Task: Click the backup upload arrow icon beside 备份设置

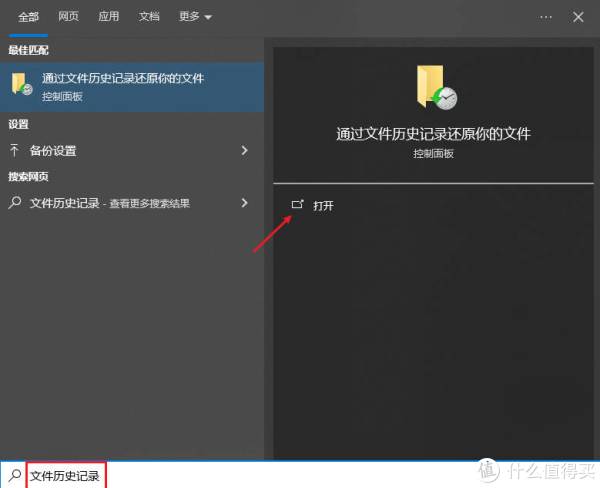Action: pyautogui.click(x=15, y=151)
